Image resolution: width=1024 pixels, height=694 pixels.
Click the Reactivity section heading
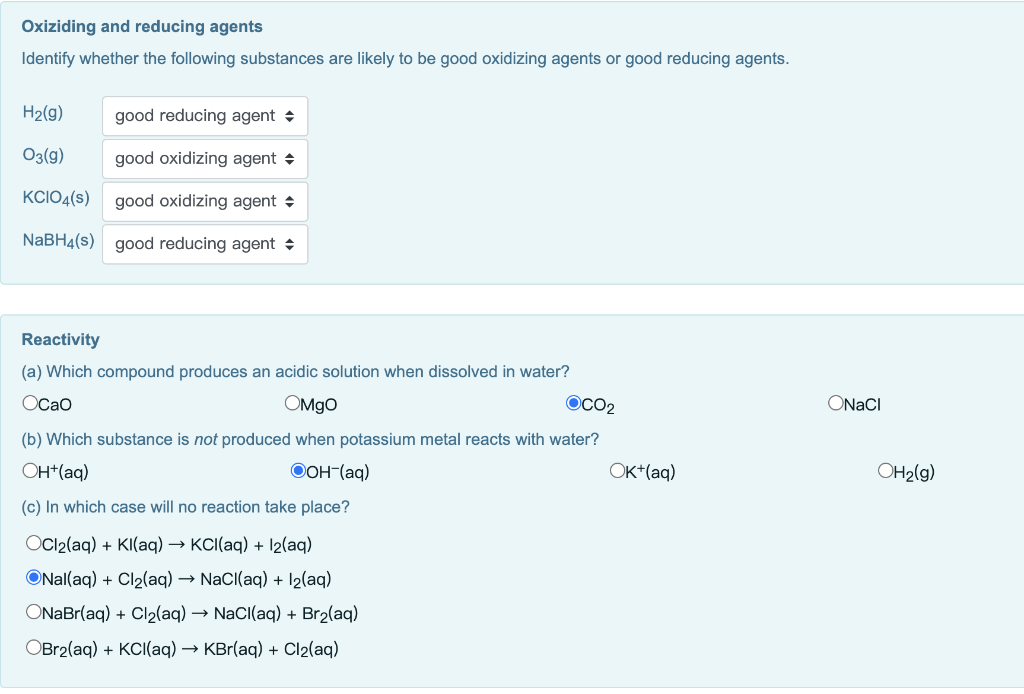[60, 339]
